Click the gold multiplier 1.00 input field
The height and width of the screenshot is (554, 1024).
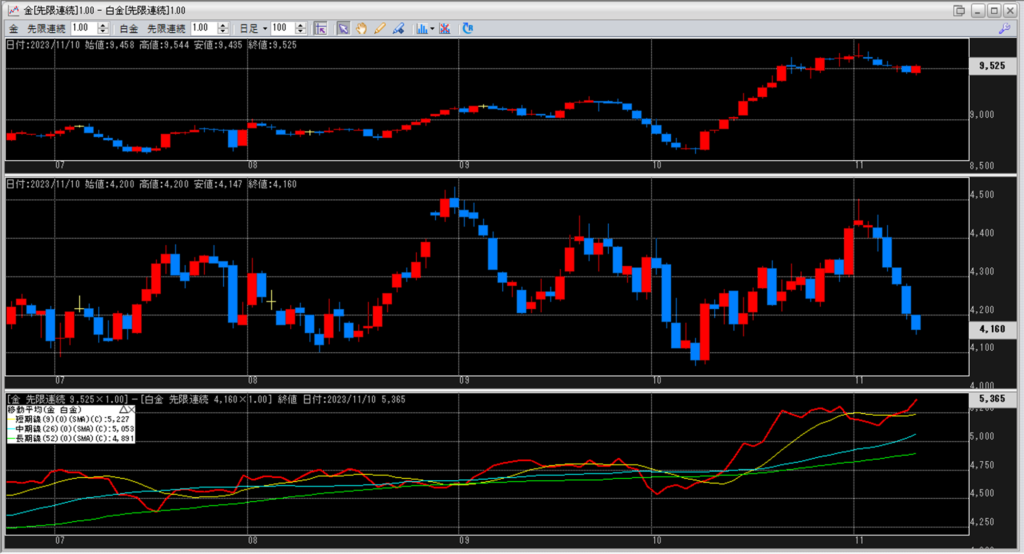(84, 28)
